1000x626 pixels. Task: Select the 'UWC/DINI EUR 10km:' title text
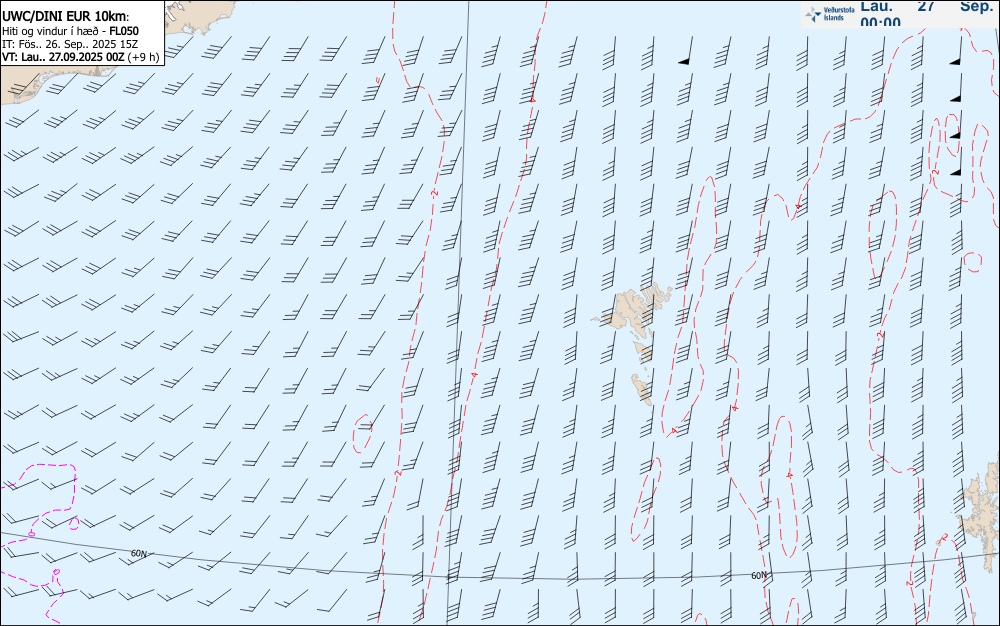point(66,17)
